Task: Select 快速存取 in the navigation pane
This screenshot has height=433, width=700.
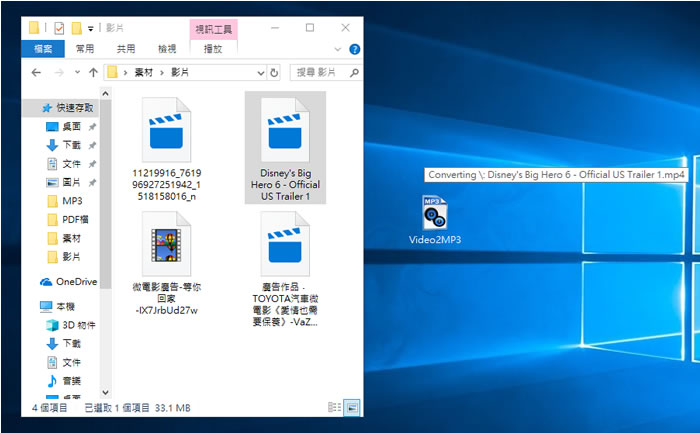Action: point(60,108)
